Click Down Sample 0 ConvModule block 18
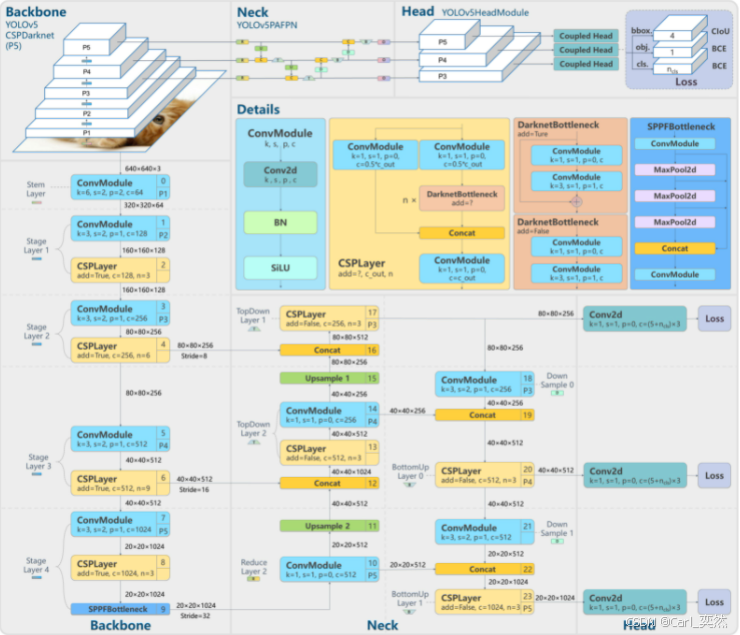This screenshot has height=635, width=740. [485, 384]
